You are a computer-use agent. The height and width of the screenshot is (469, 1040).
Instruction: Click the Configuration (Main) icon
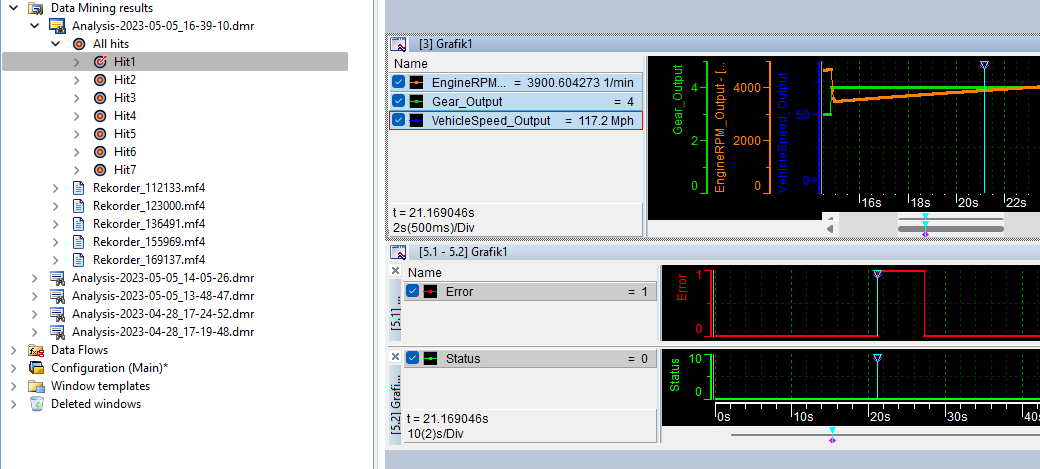(36, 368)
